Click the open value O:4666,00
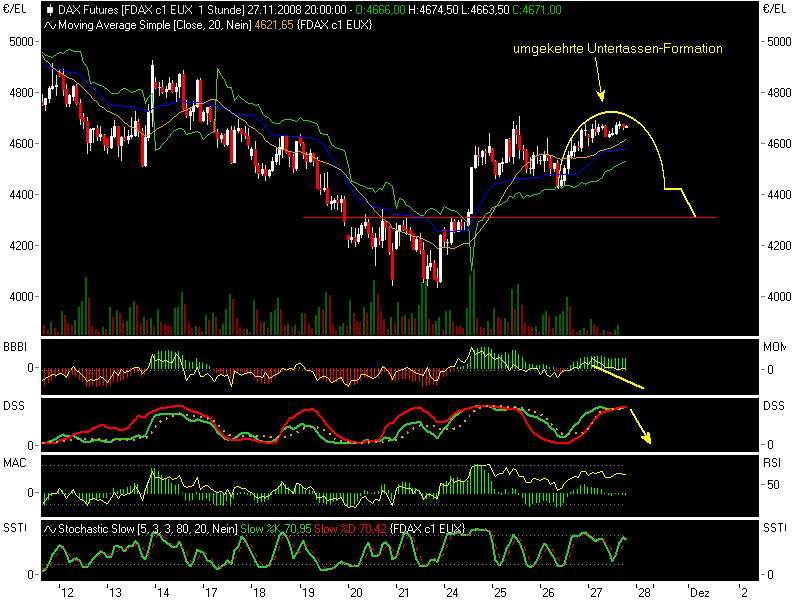This screenshot has height=600, width=800. [380, 10]
